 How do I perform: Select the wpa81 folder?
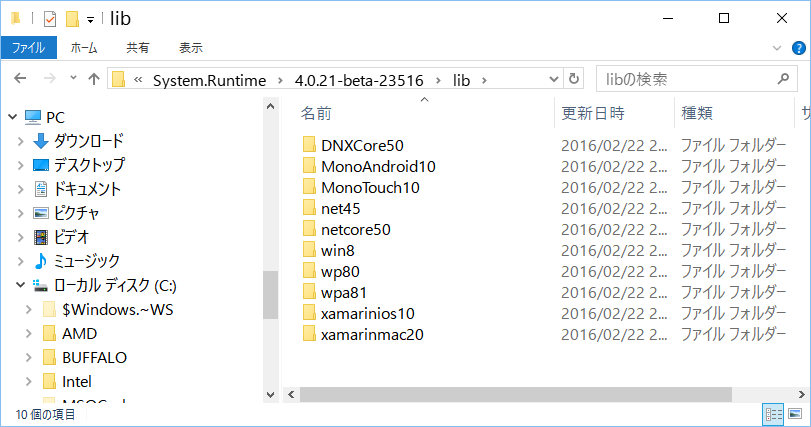[343, 293]
